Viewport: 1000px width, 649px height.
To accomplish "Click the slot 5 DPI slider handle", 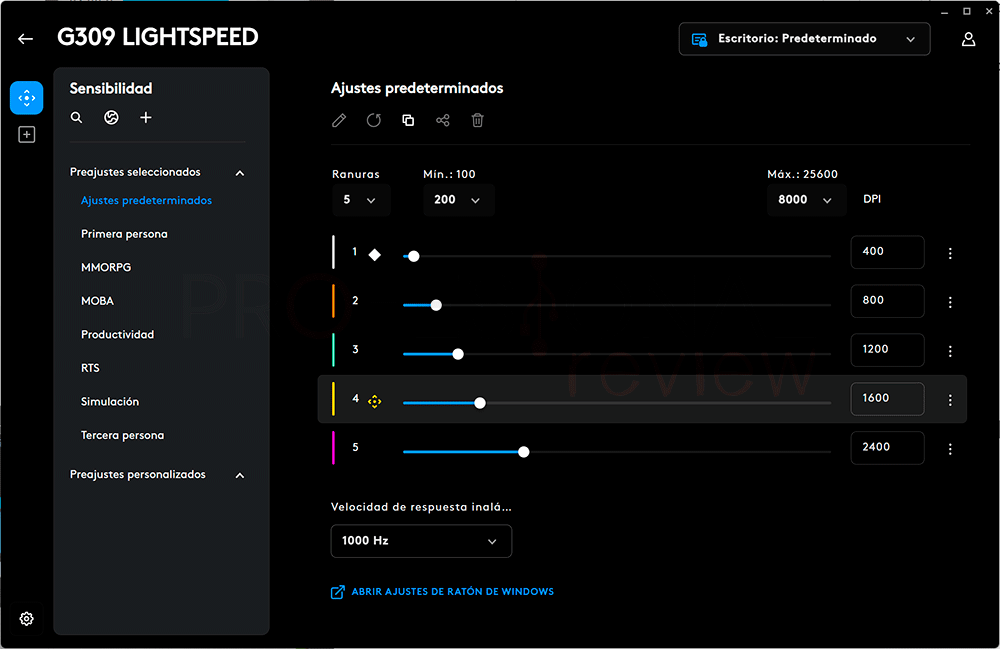I will 524,452.
